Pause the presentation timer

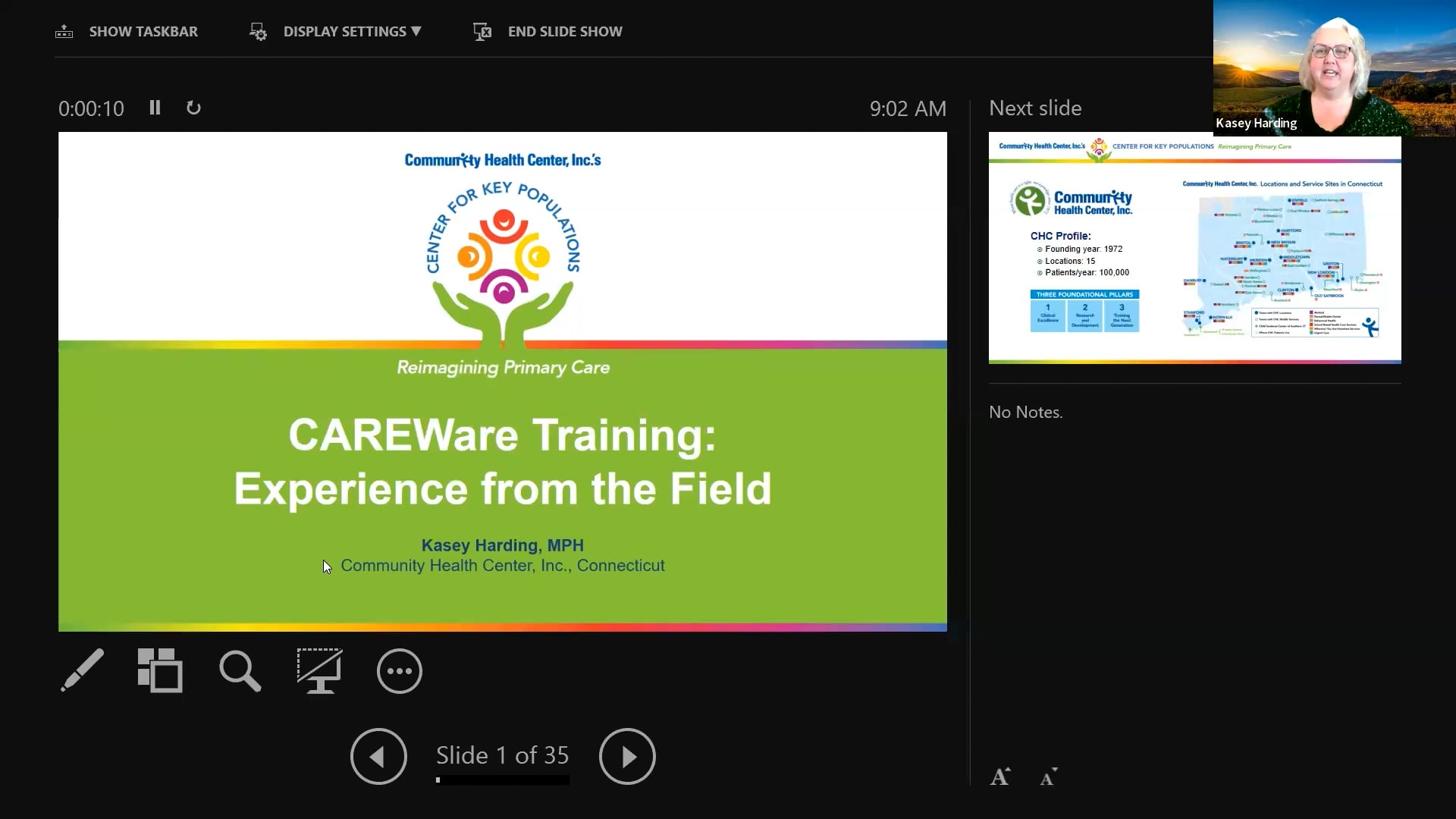155,108
